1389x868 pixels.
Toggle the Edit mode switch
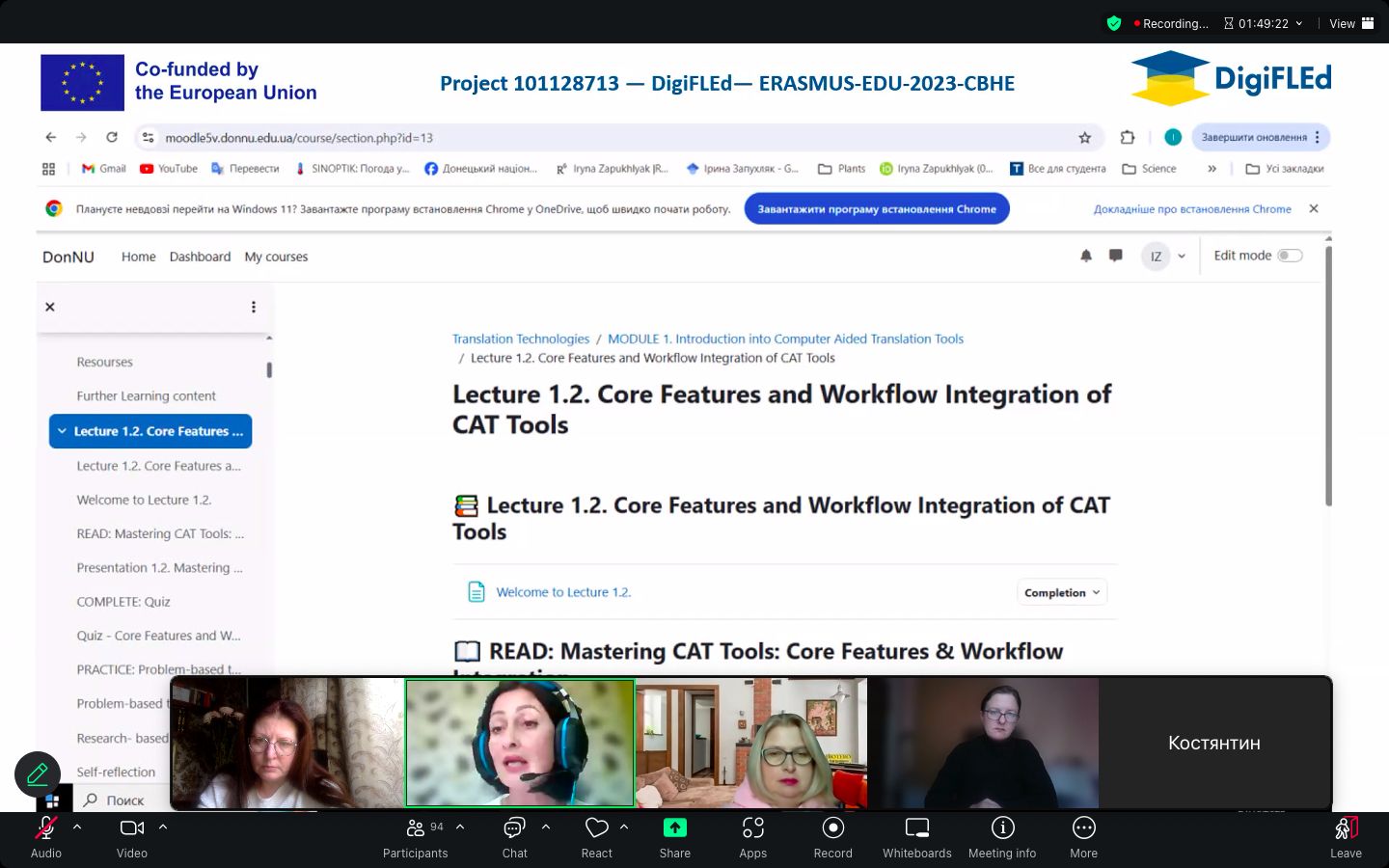tap(1289, 256)
